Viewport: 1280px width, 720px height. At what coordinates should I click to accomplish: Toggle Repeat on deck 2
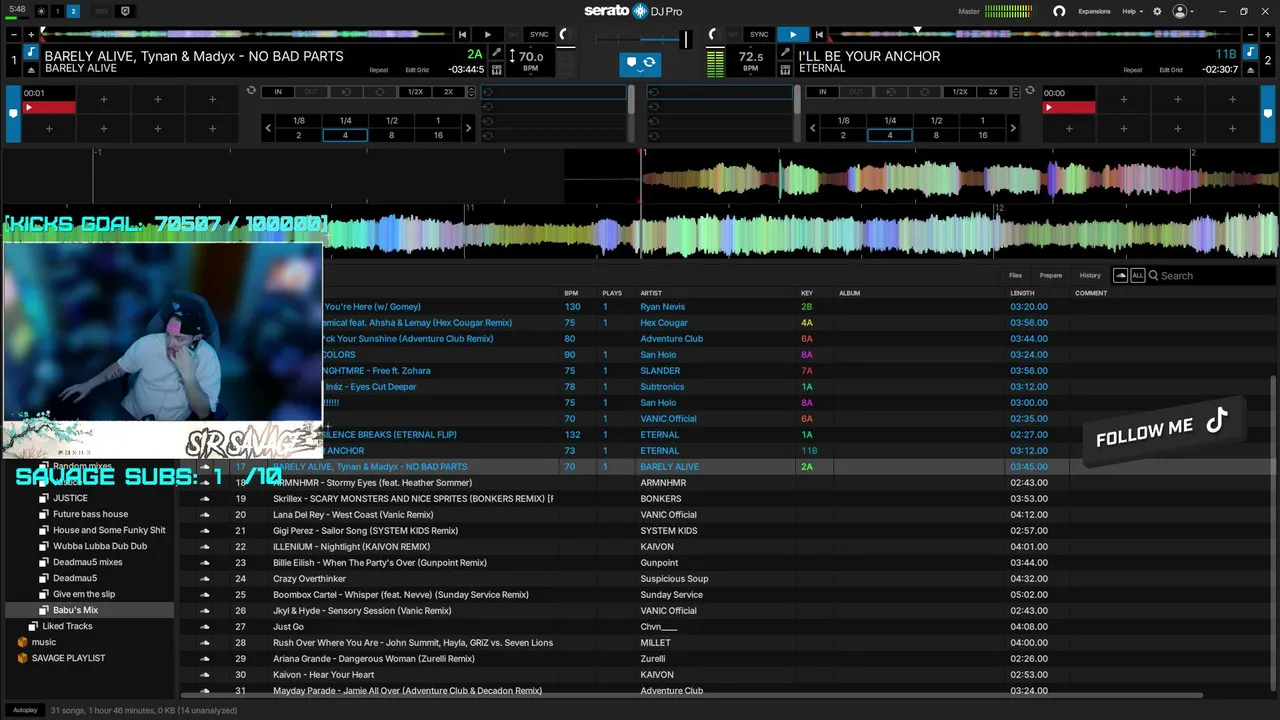pyautogui.click(x=1132, y=70)
